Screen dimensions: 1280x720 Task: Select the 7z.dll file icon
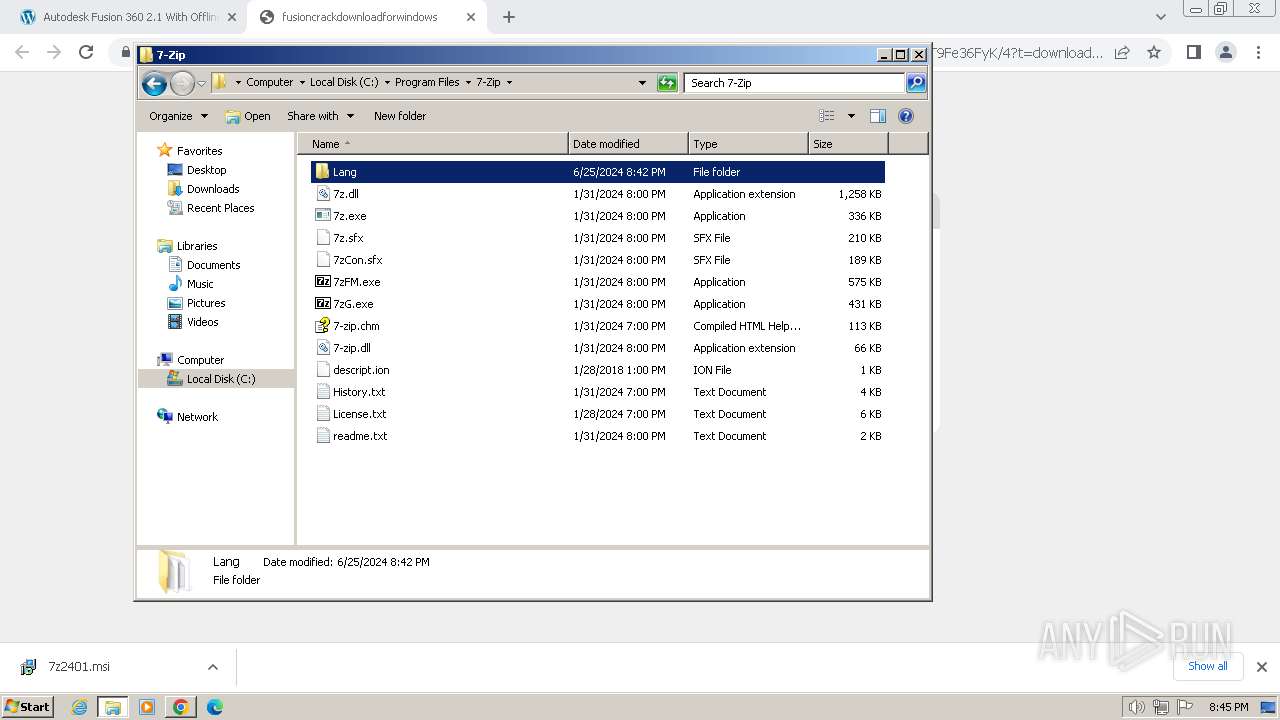pos(322,194)
